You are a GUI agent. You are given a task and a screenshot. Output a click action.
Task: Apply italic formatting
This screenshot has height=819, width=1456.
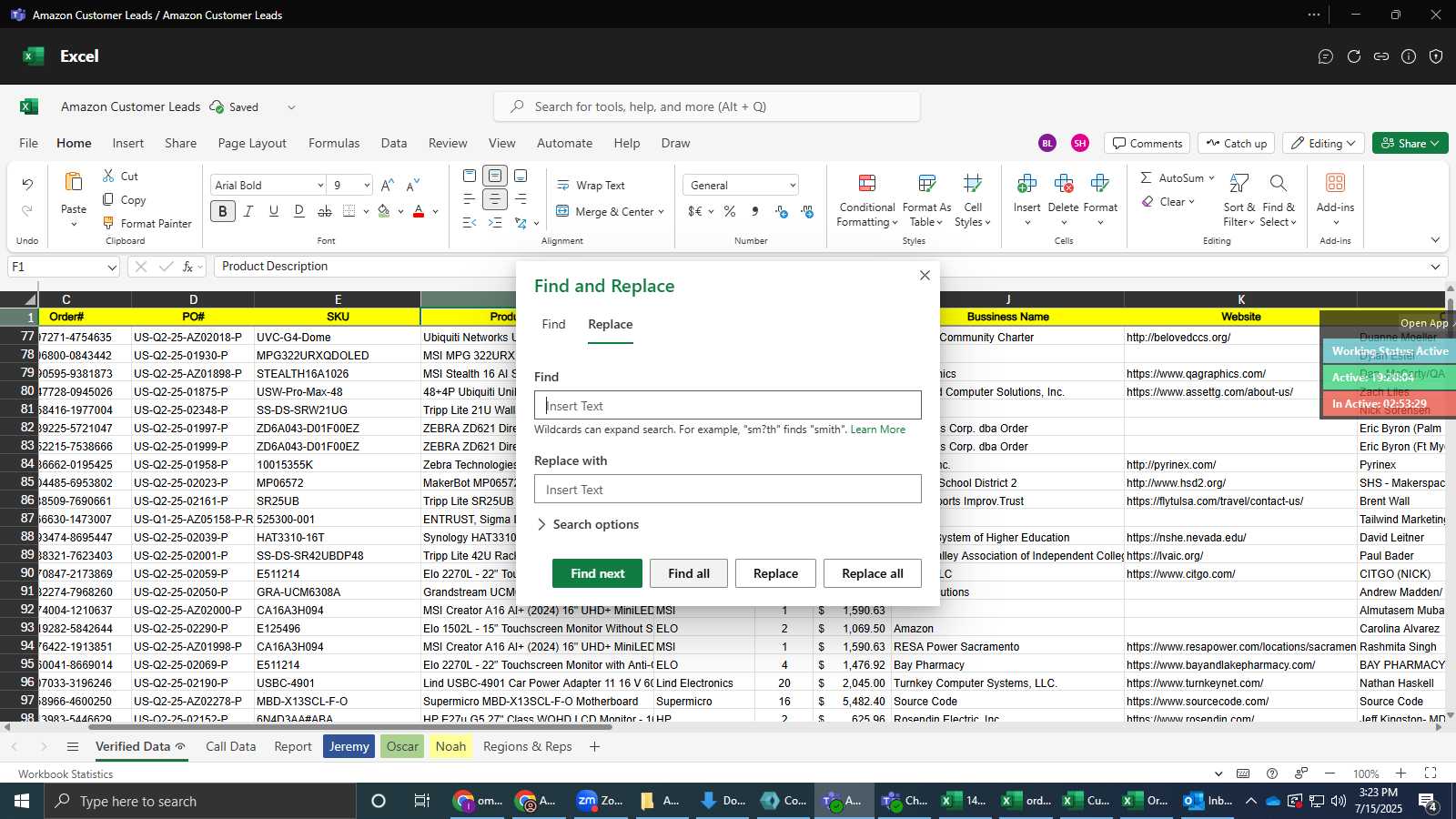click(248, 211)
